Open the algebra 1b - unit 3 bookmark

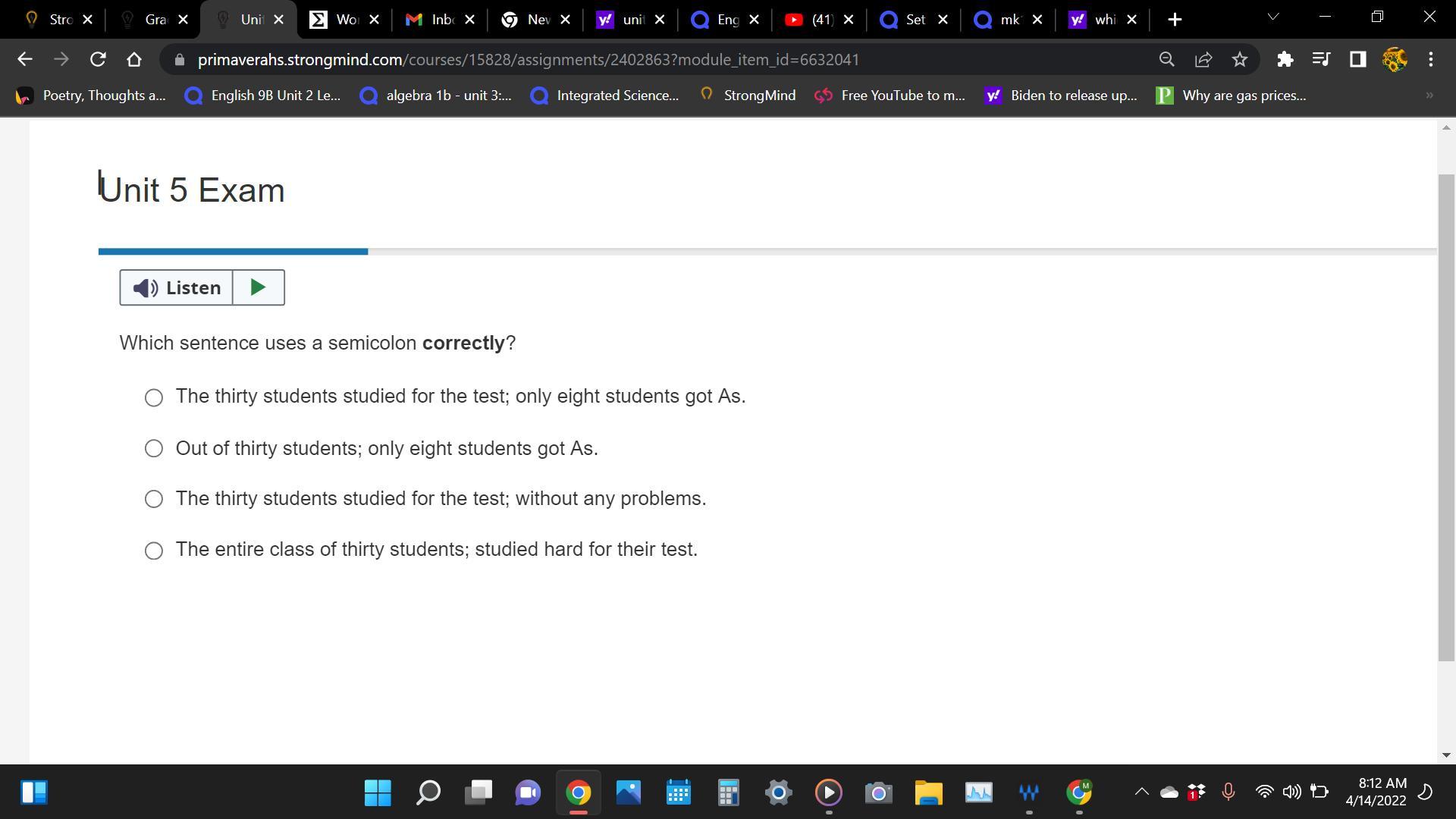click(436, 96)
